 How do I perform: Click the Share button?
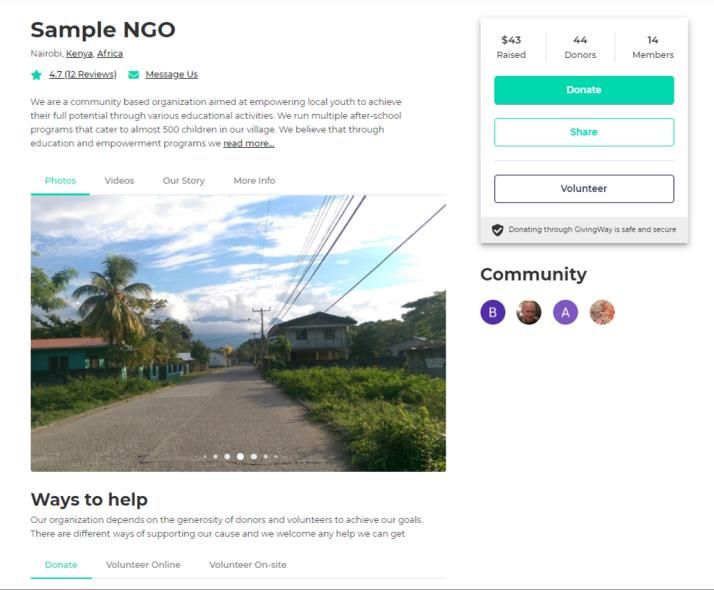point(584,132)
